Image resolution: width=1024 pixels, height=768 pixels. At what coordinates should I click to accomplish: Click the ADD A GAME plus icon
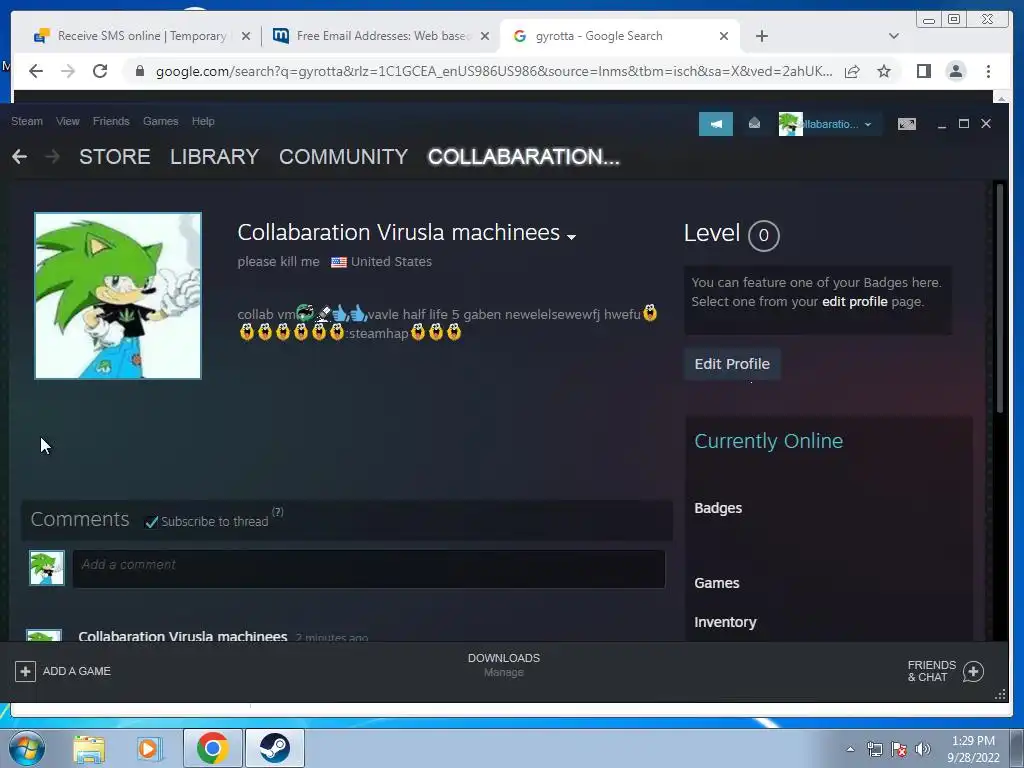(25, 671)
